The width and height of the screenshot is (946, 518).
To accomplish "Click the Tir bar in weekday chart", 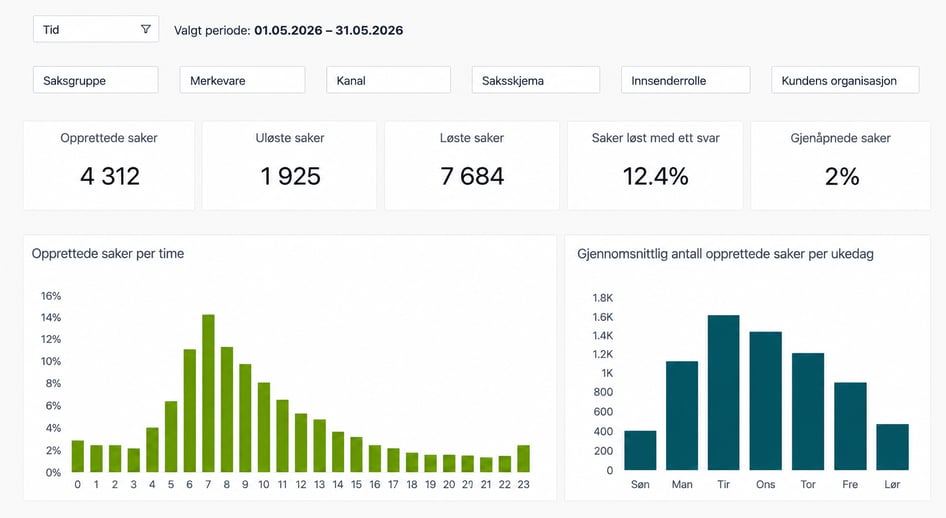I will click(x=723, y=393).
